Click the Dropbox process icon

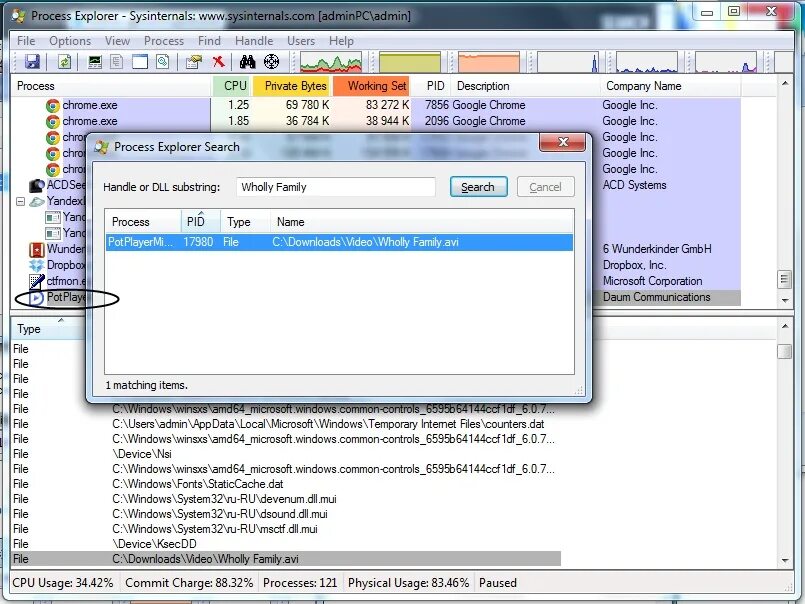click(37, 266)
